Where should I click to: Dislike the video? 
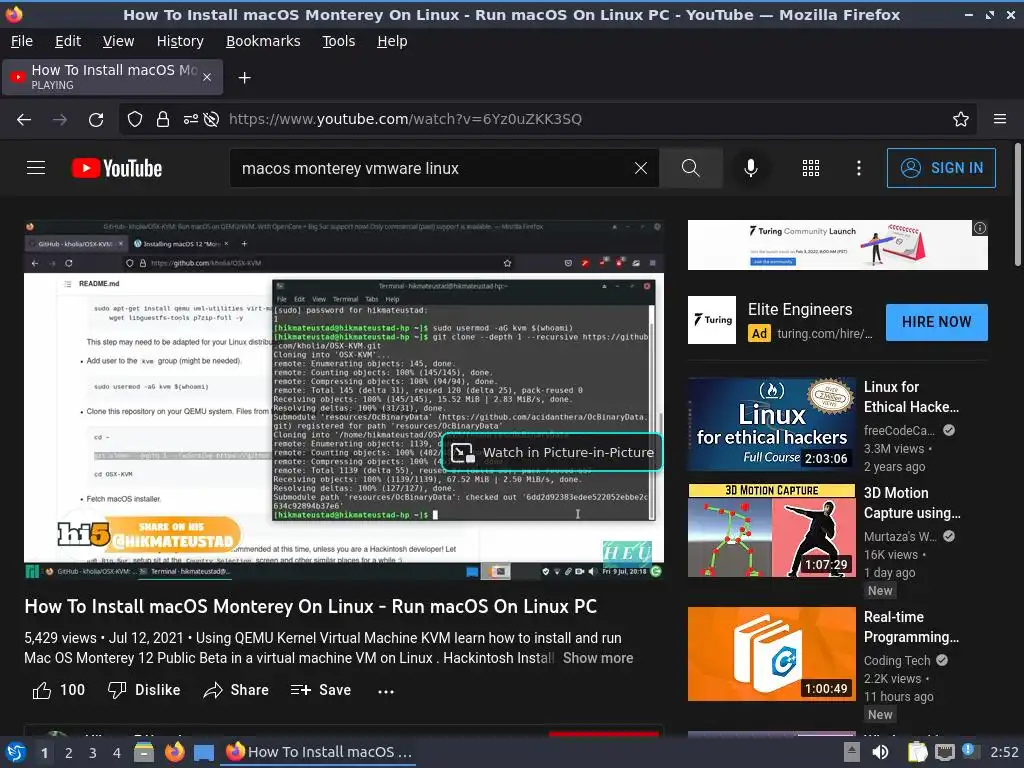144,690
